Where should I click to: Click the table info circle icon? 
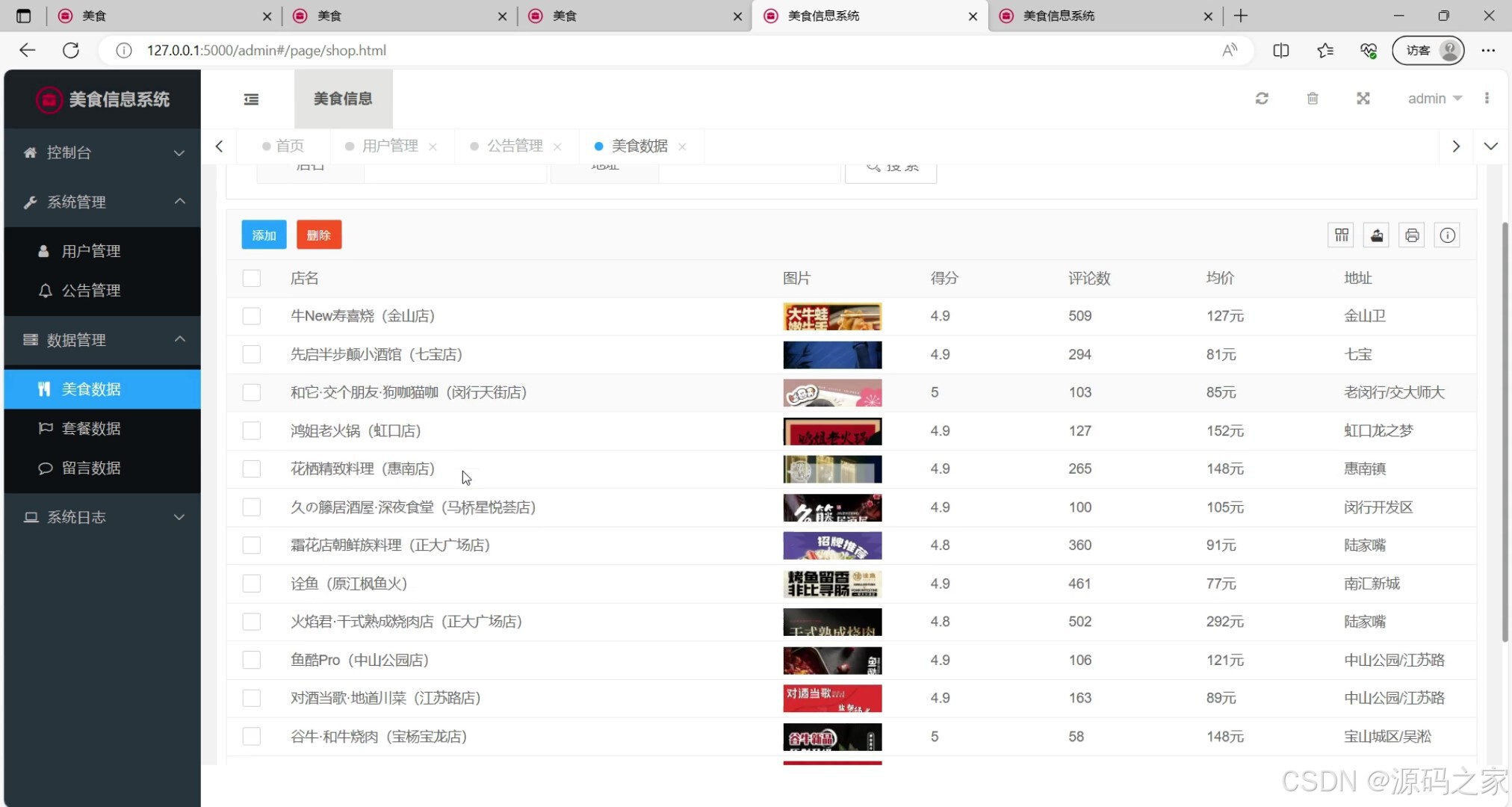pyautogui.click(x=1447, y=235)
